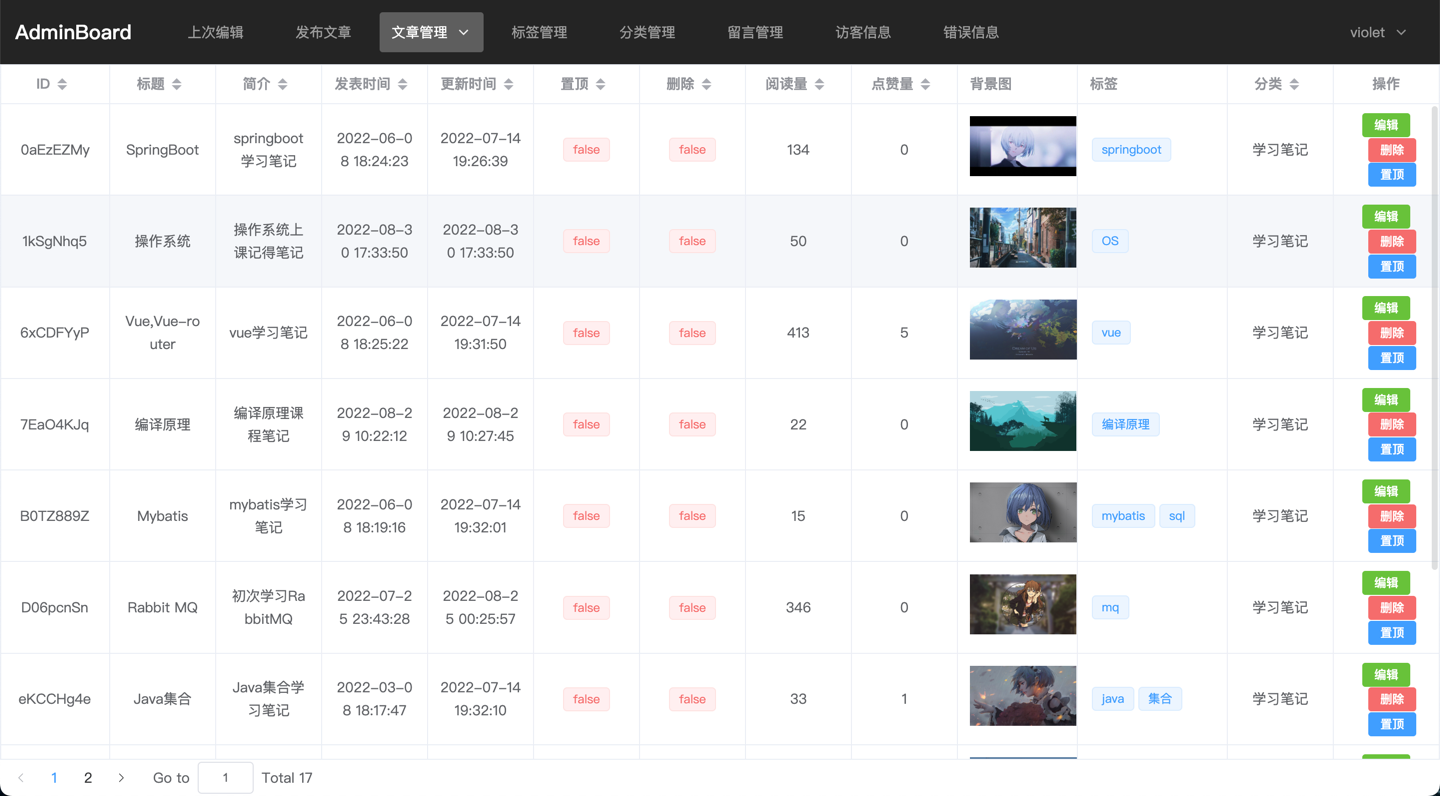This screenshot has height=796, width=1440.
Task: Sort by 点赞量 column
Action: point(926,84)
